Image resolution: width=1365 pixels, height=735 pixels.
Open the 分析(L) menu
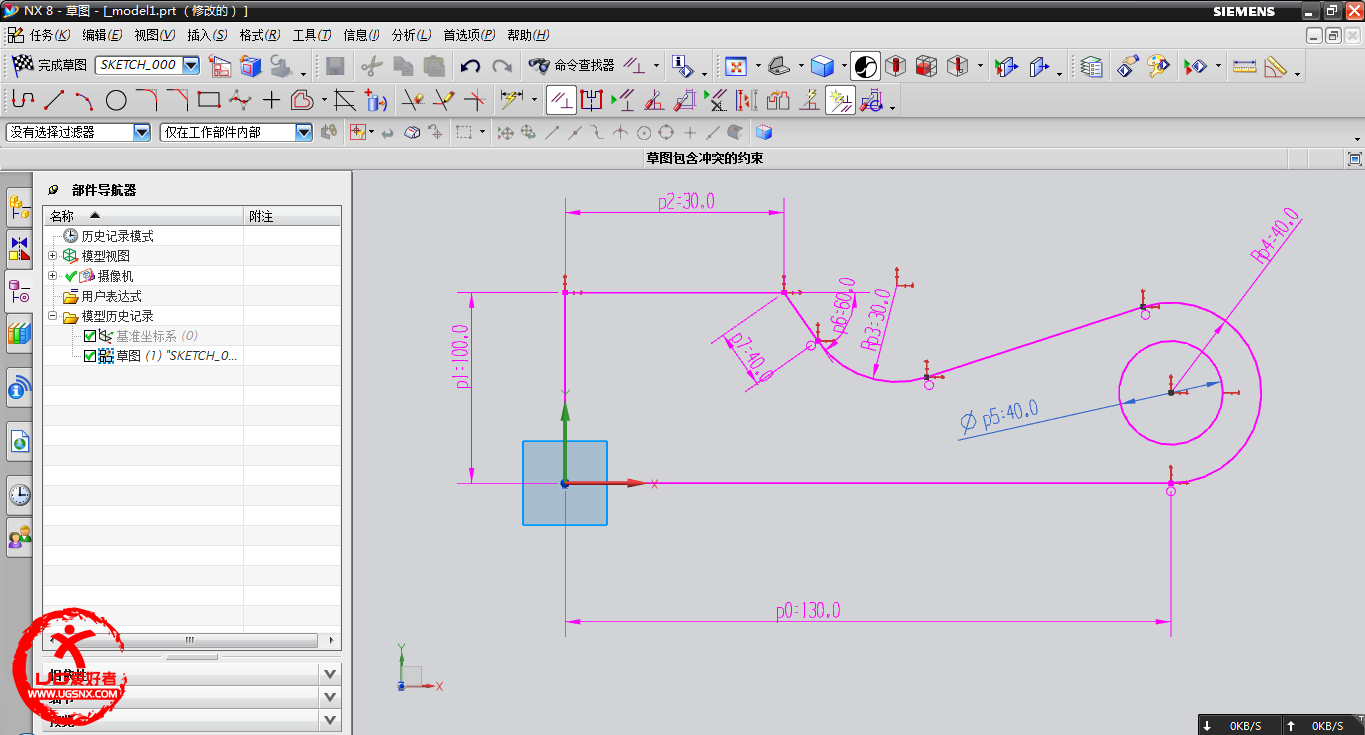tap(412, 35)
